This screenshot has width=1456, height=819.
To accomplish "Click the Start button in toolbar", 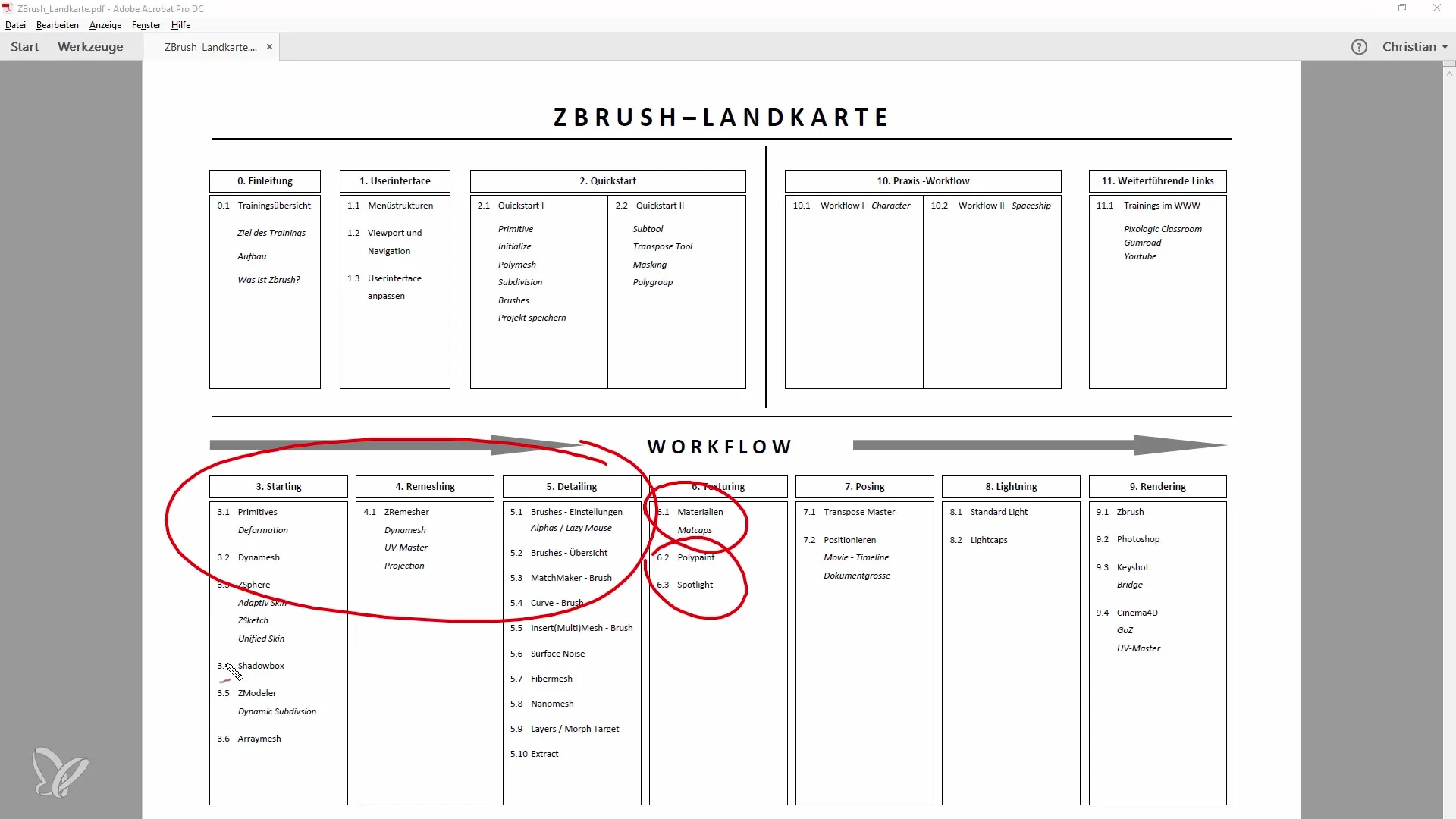I will coord(24,47).
